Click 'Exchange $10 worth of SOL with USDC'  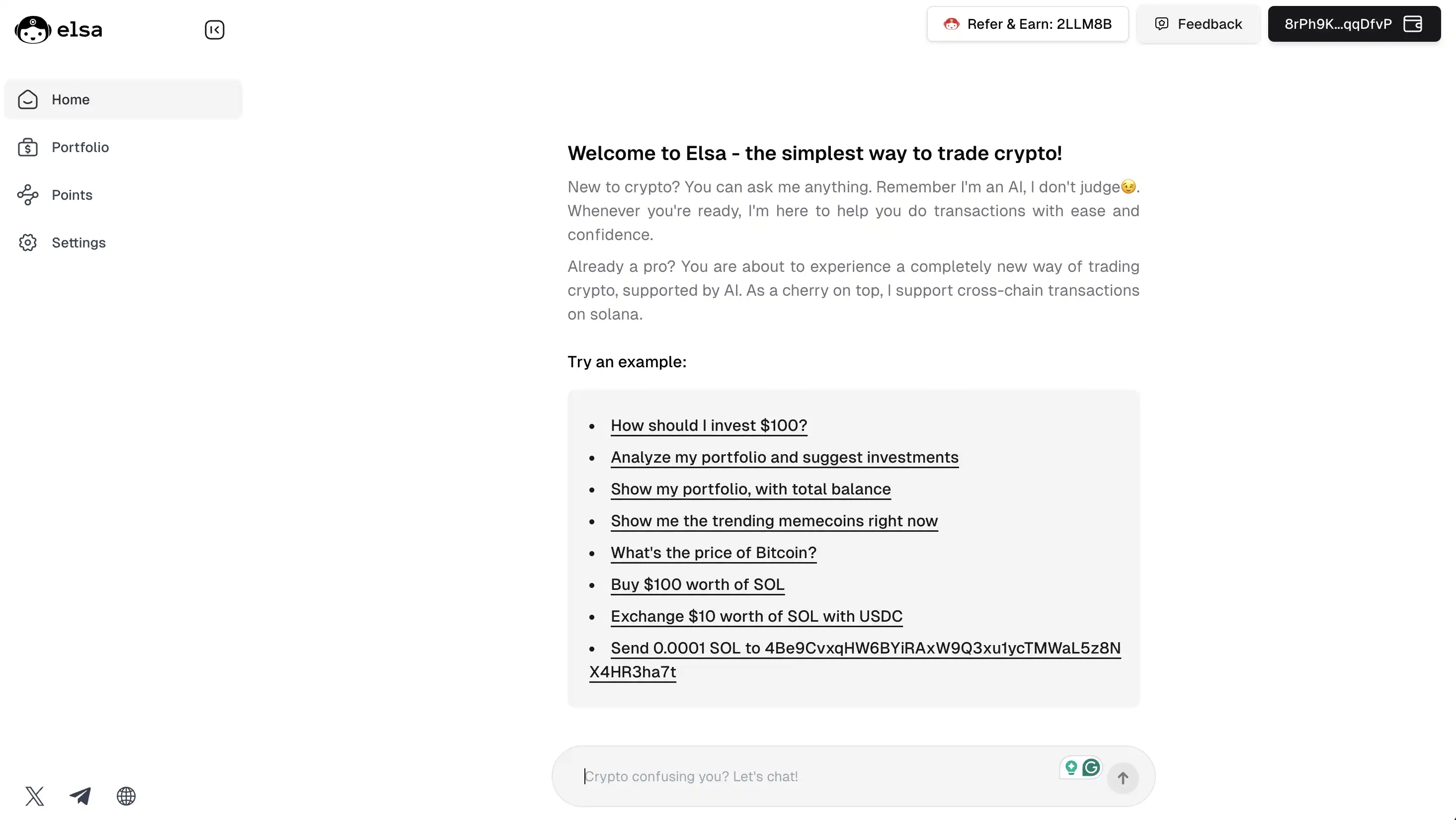point(756,616)
